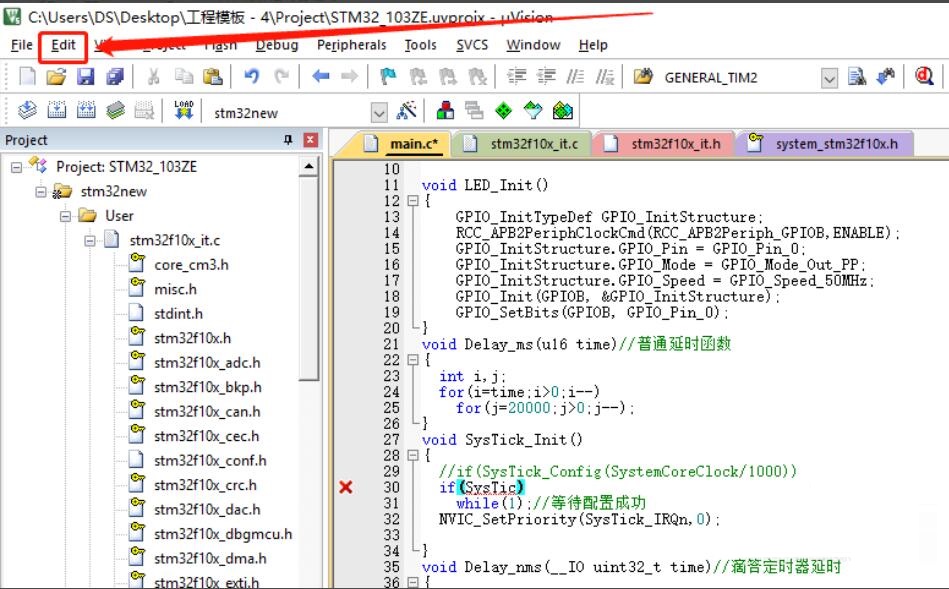Open Manage Run-Time Environment green diamond icon
Viewport: 949px width, 589px height.
click(x=503, y=111)
